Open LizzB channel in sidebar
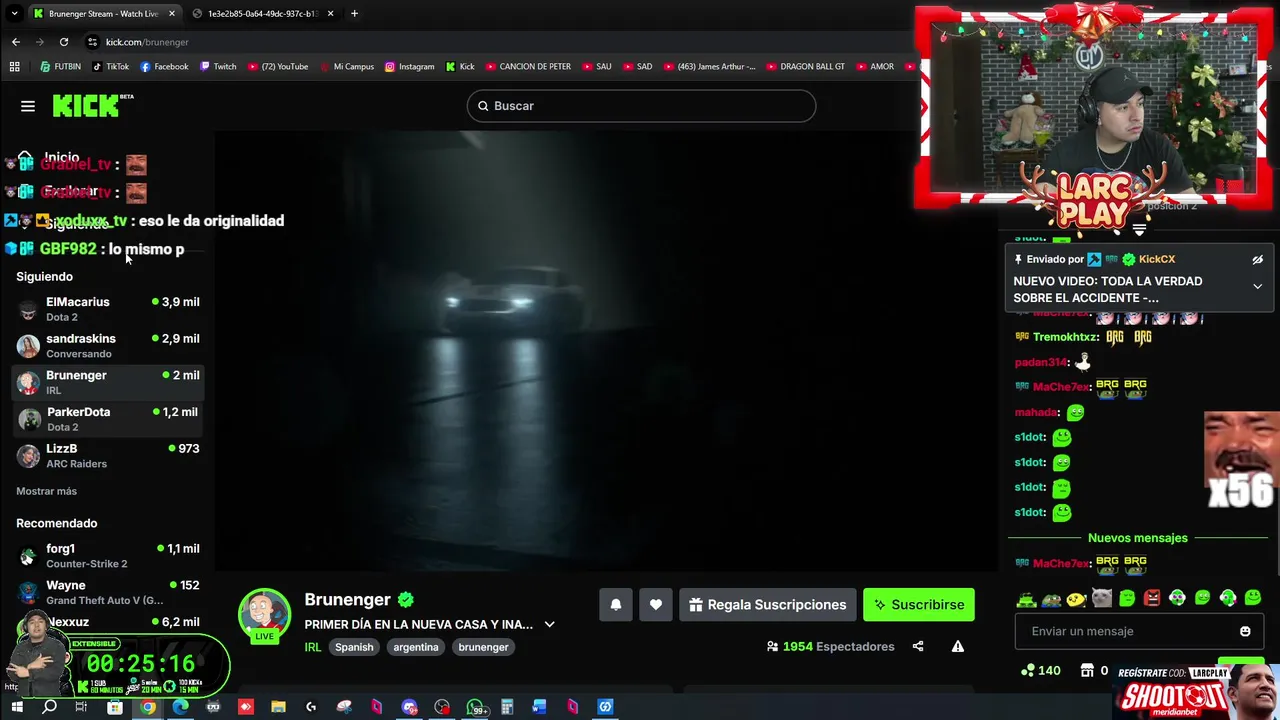Viewport: 1280px width, 720px height. 108,455
